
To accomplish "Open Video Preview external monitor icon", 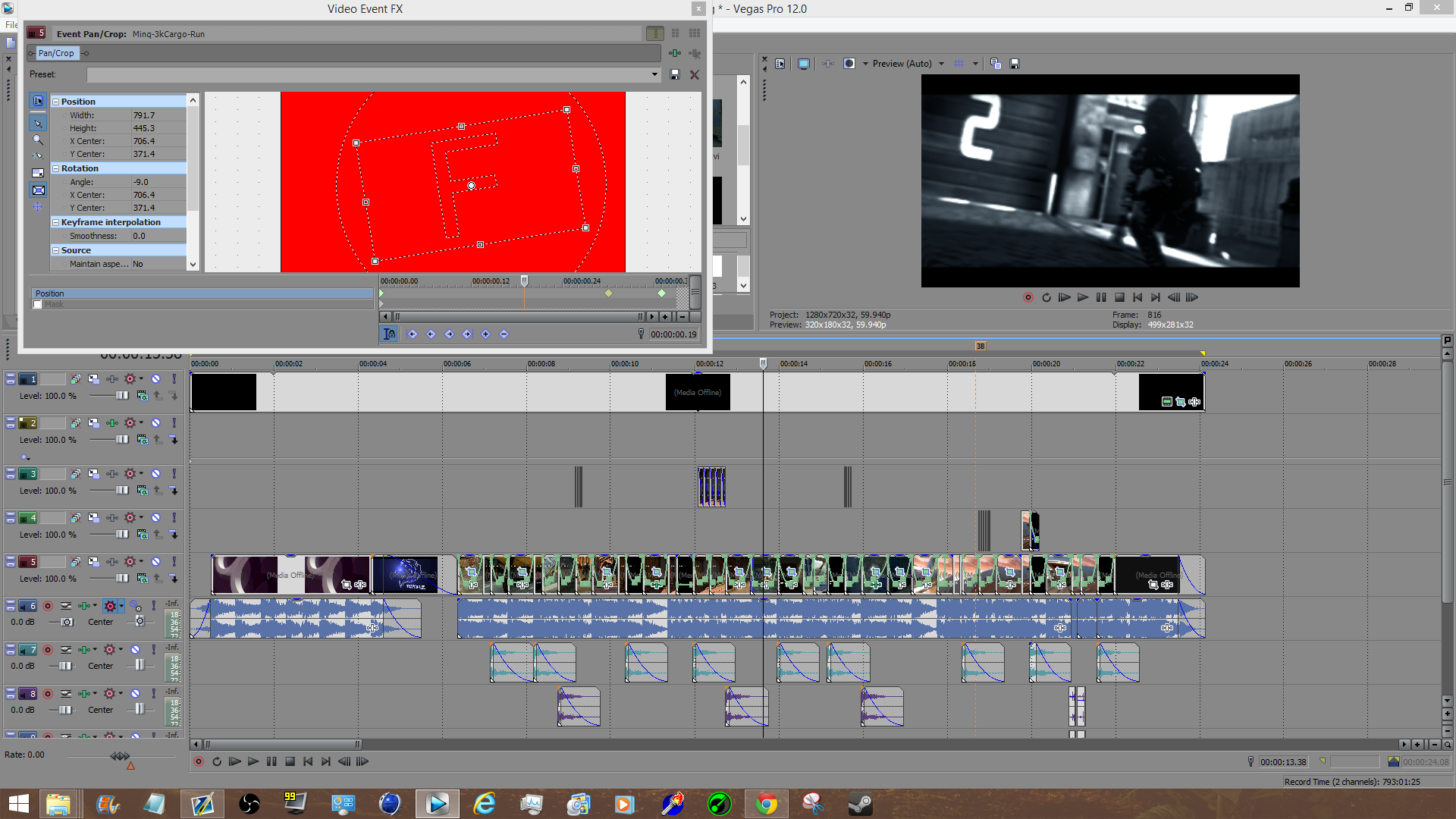I will (804, 64).
